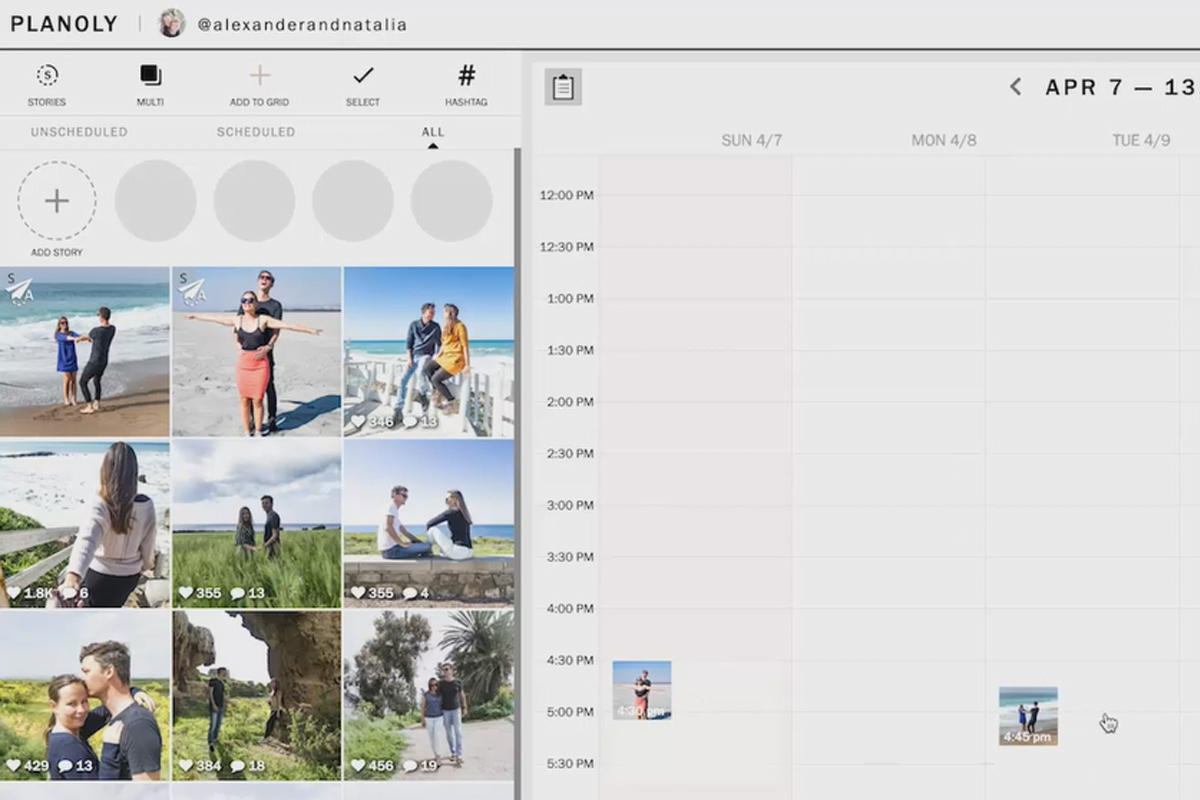Click the Add to Grid plus icon
1200x800 pixels.
click(x=260, y=76)
